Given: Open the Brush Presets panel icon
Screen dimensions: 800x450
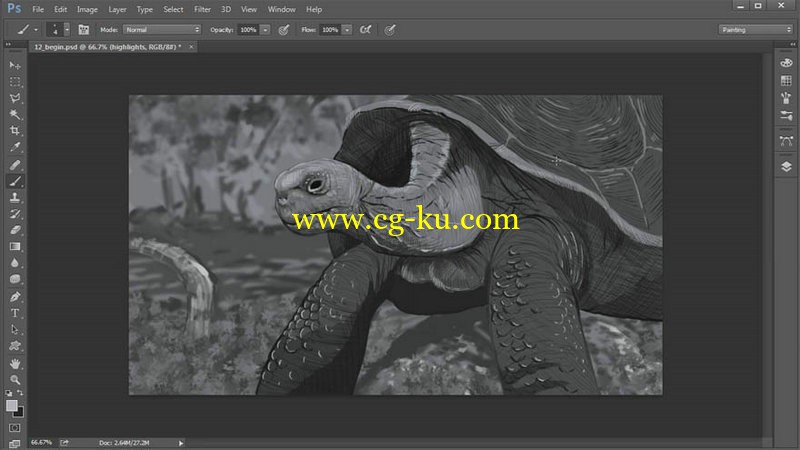Looking at the screenshot, I should [x=786, y=98].
